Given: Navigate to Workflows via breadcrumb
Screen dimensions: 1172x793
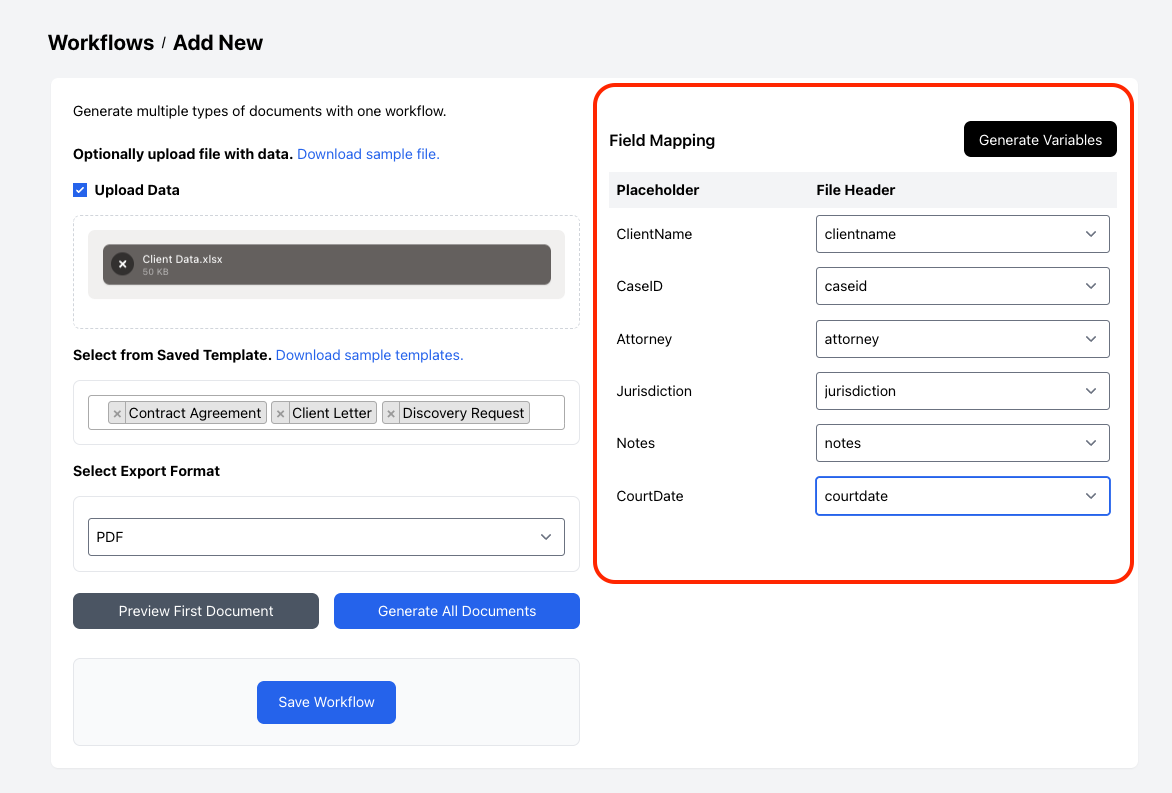Looking at the screenshot, I should (x=101, y=42).
